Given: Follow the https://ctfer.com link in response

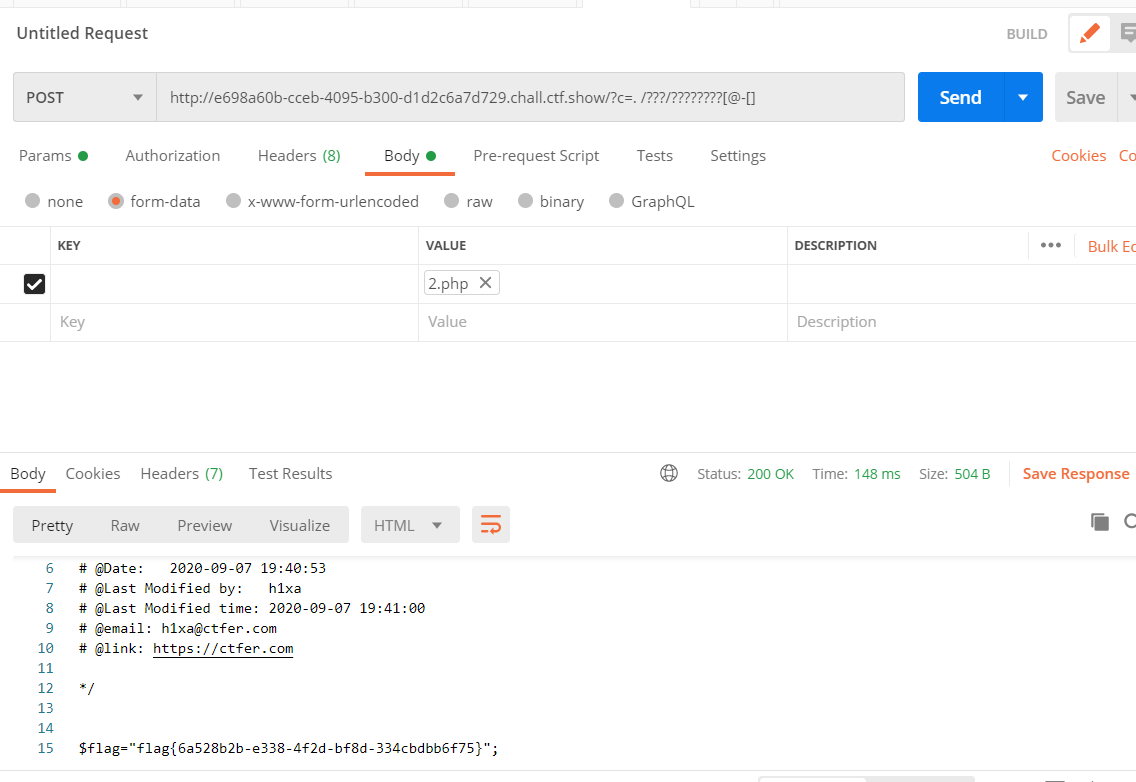Looking at the screenshot, I should coord(223,649).
